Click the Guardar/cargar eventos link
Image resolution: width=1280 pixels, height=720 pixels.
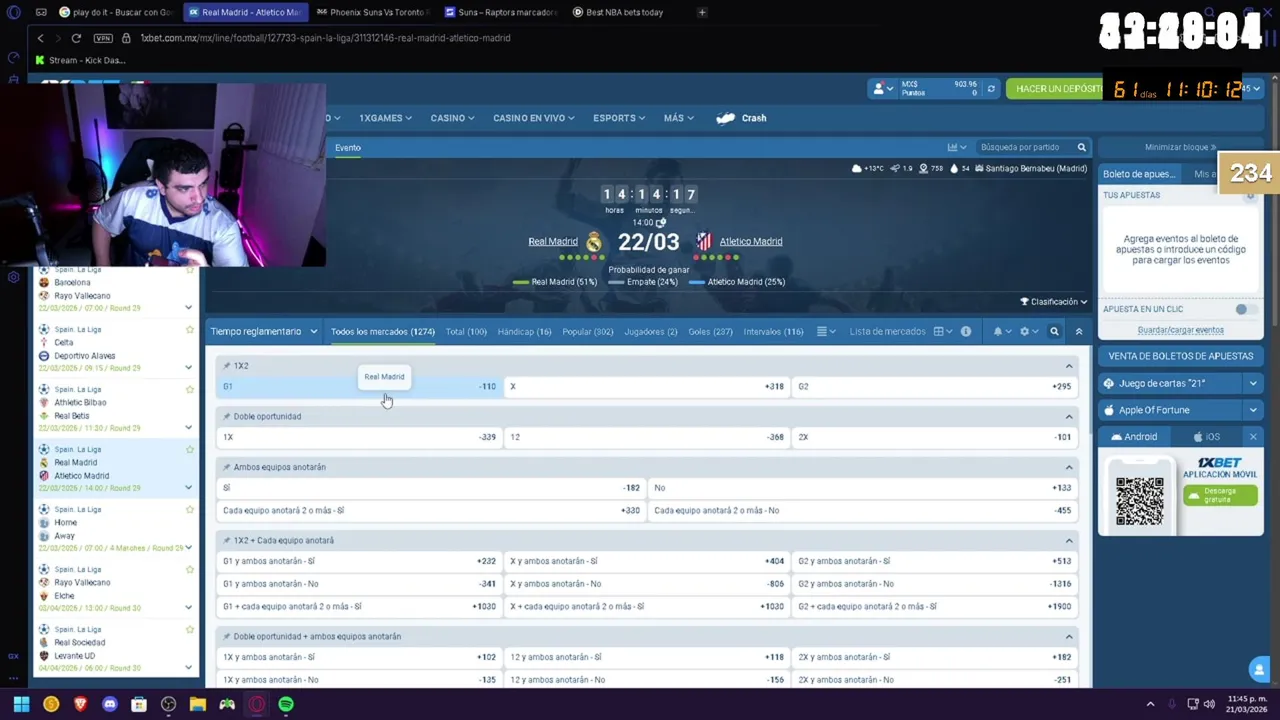(x=1180, y=330)
